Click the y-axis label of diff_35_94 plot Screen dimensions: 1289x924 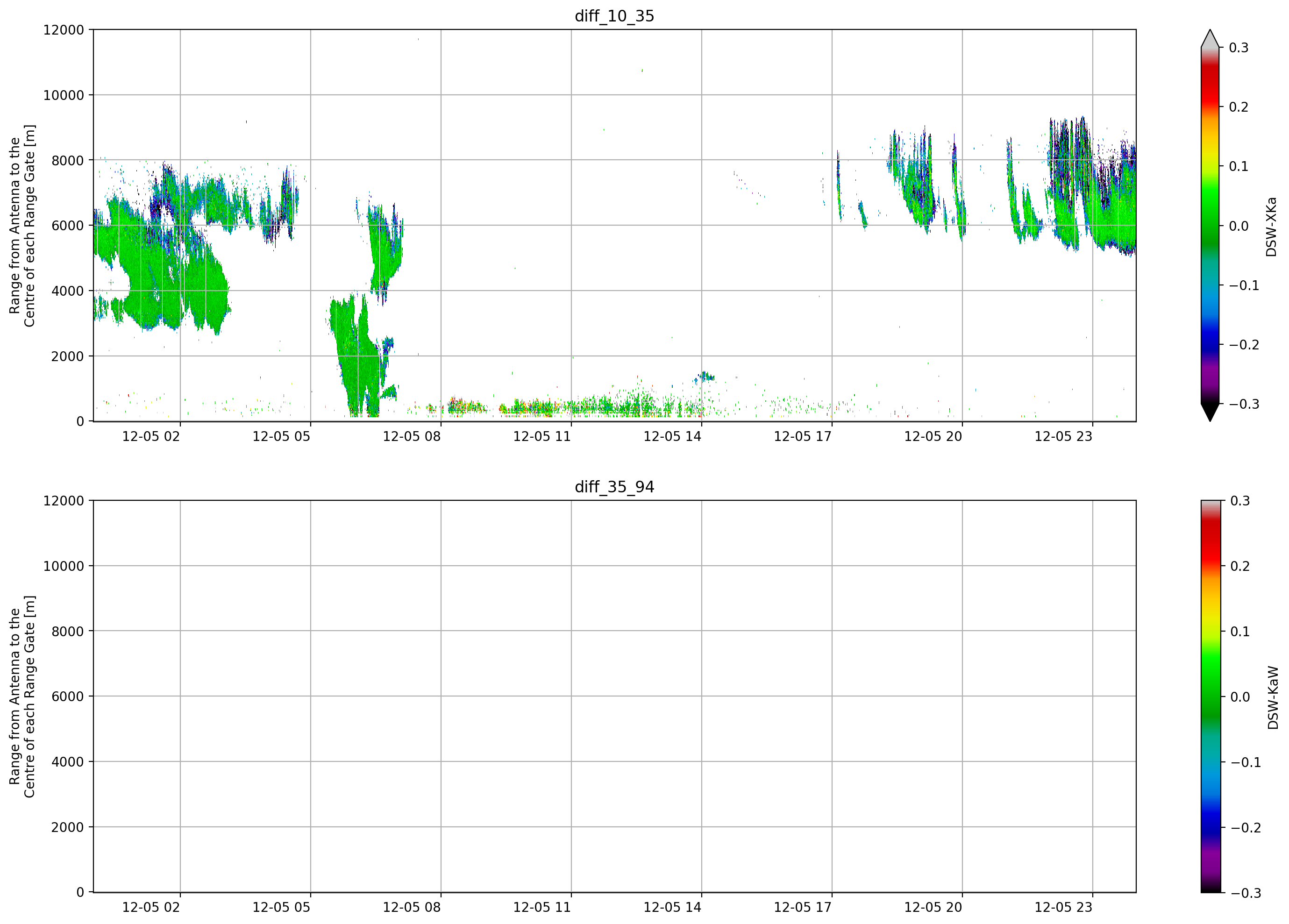click(22, 697)
